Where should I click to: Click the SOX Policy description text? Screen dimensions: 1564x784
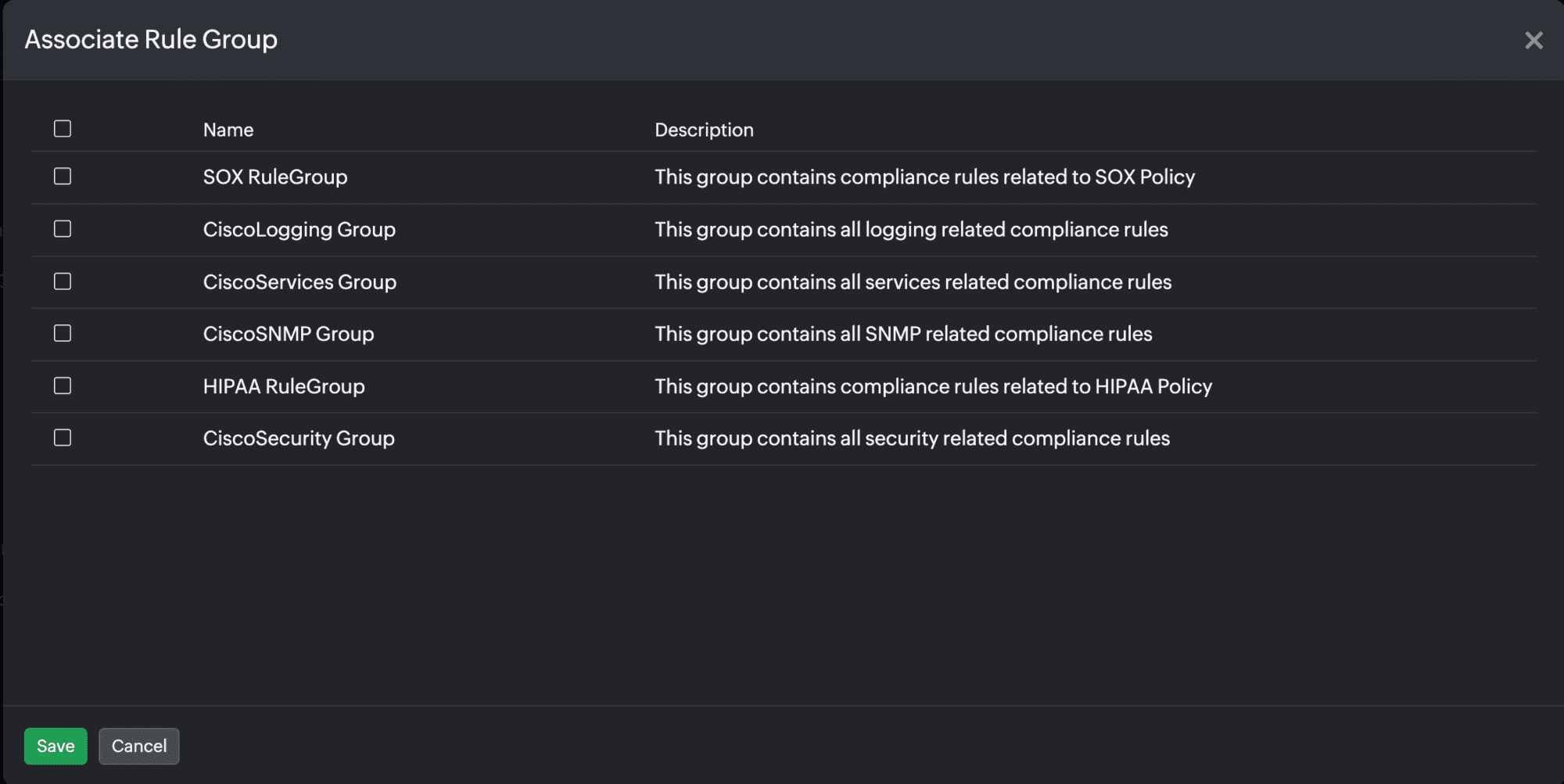[x=924, y=177]
